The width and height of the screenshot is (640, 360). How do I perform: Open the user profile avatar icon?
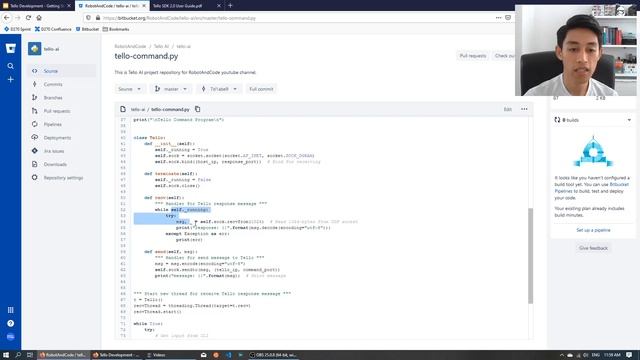[11, 337]
